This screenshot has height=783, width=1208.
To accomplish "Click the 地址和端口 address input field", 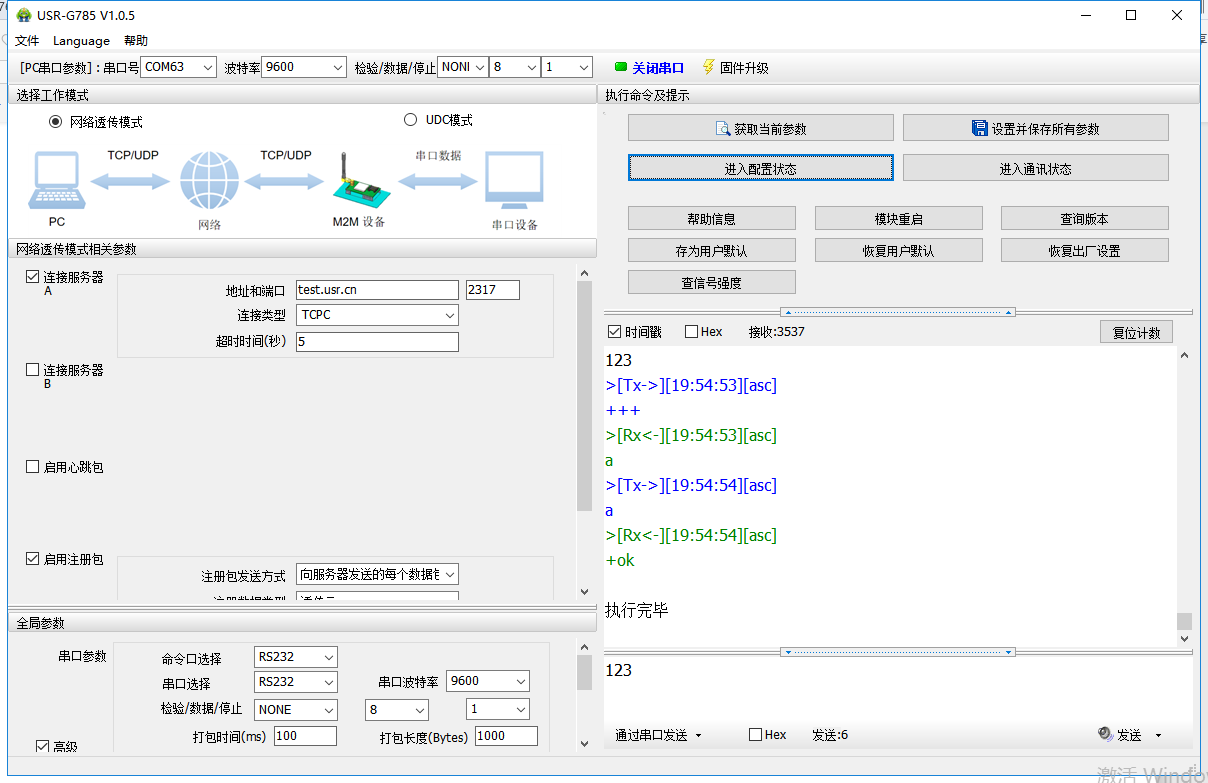I will (376, 290).
